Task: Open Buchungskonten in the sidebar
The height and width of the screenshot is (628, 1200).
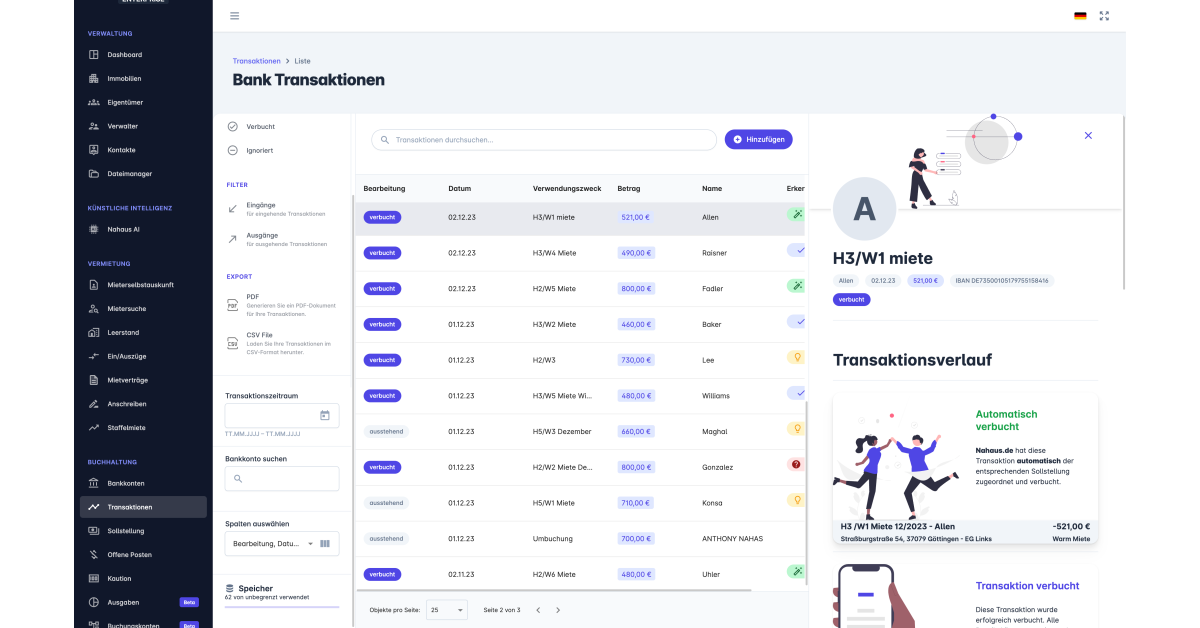Action: 143,623
